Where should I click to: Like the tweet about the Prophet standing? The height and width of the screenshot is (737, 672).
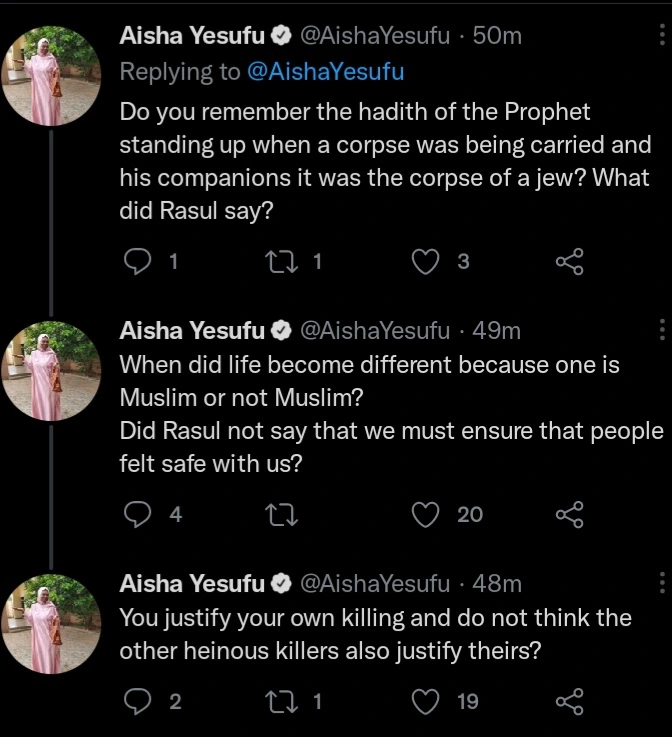tap(427, 262)
